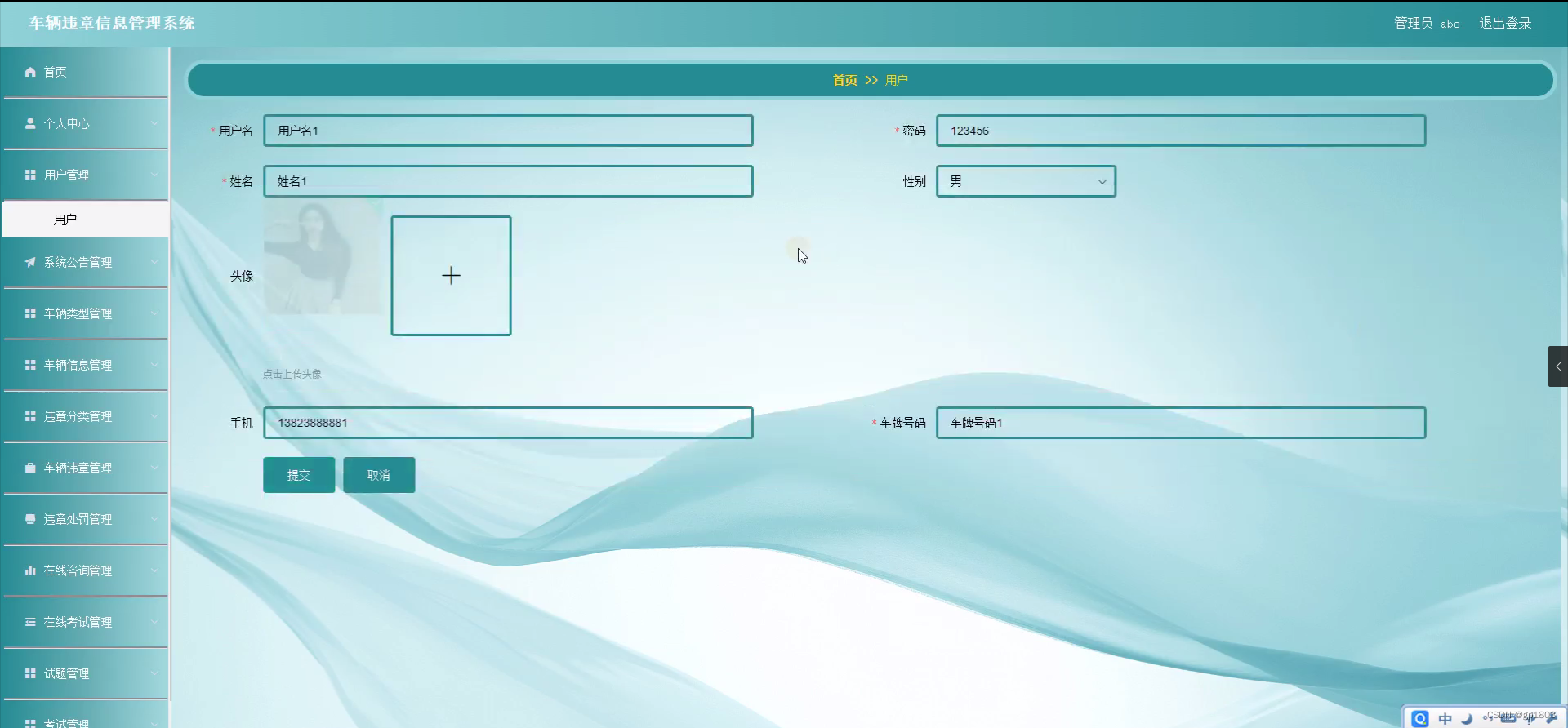Expand the 个人中心 menu chevron

click(x=154, y=123)
